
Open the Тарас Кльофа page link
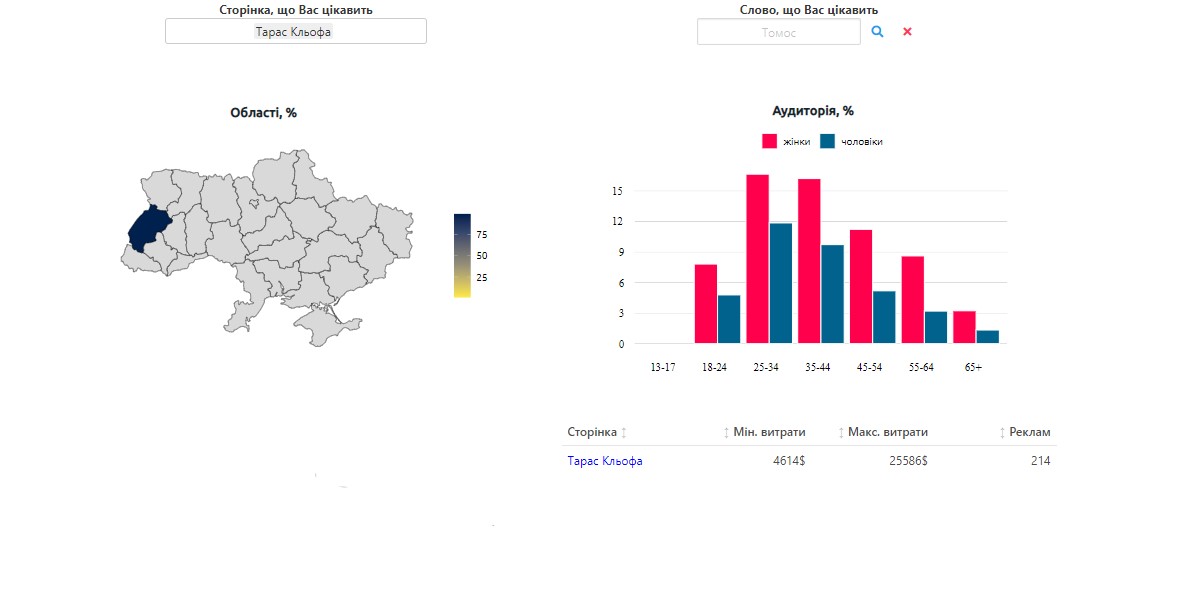[x=604, y=461]
